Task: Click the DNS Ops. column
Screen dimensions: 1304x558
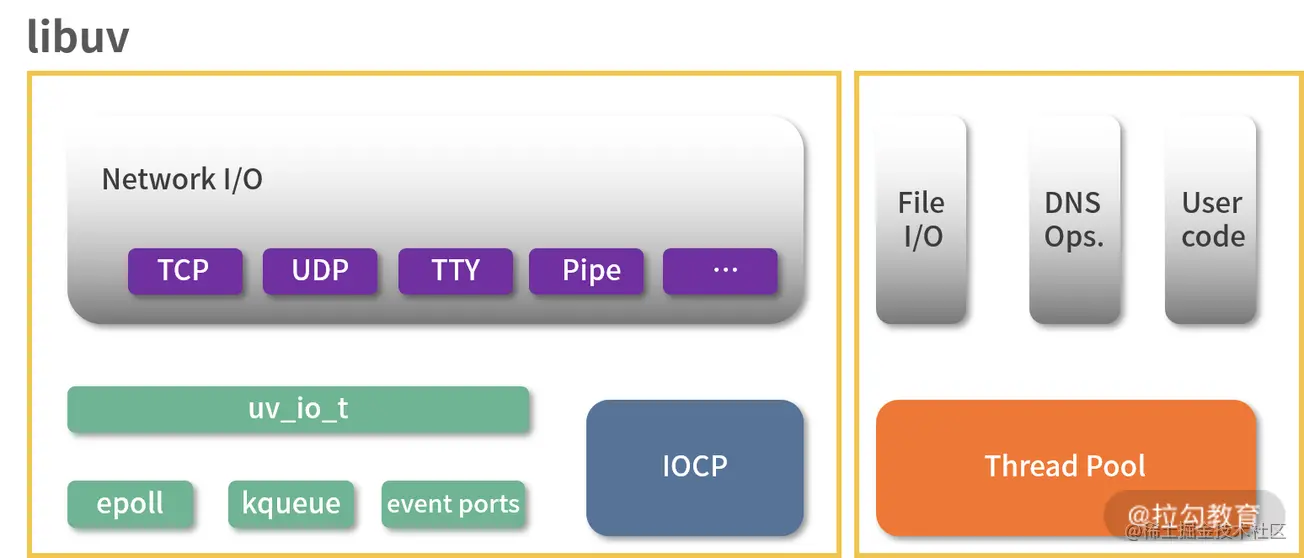Action: click(x=1074, y=220)
